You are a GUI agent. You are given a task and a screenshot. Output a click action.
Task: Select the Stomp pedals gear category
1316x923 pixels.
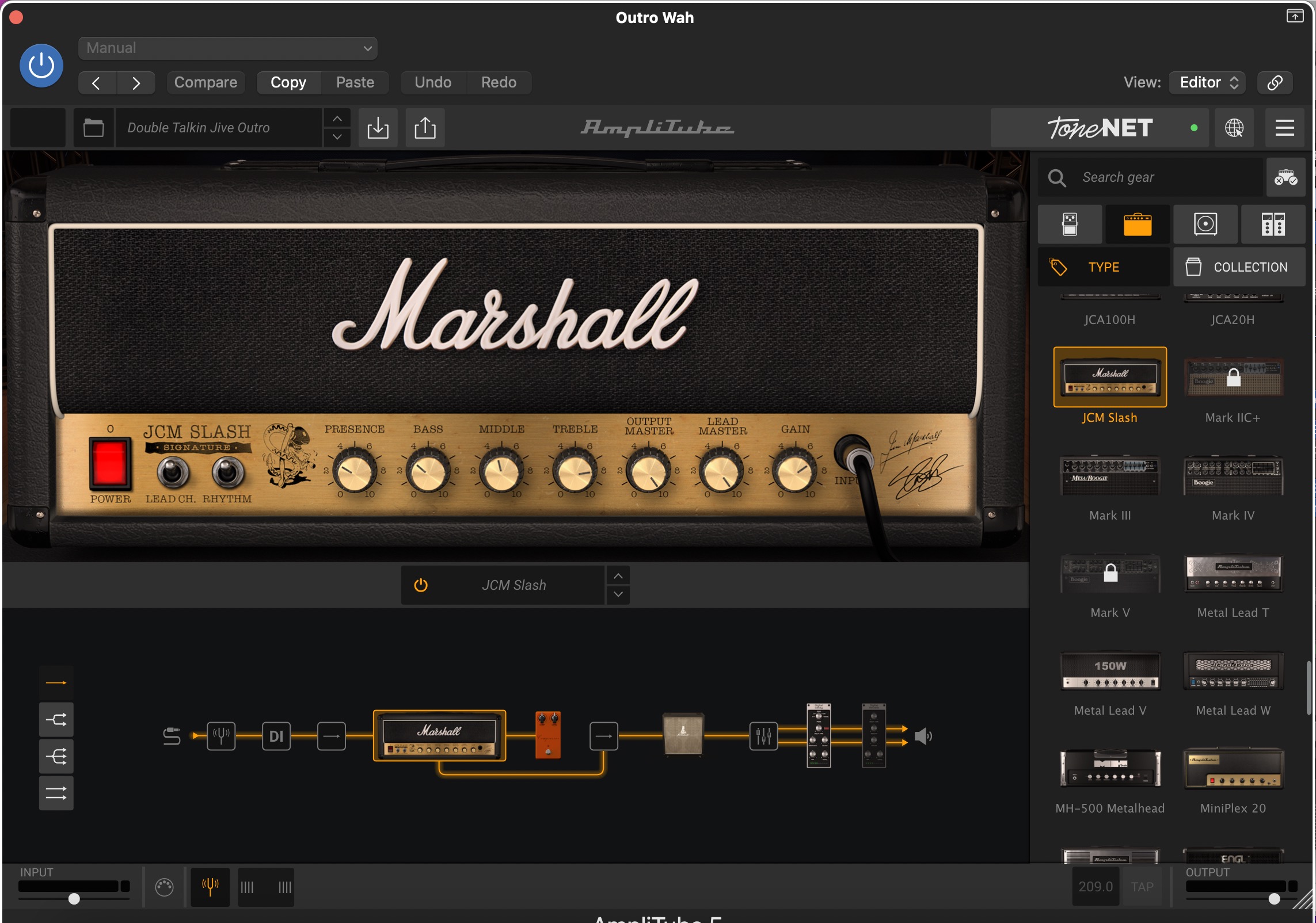coord(1070,224)
